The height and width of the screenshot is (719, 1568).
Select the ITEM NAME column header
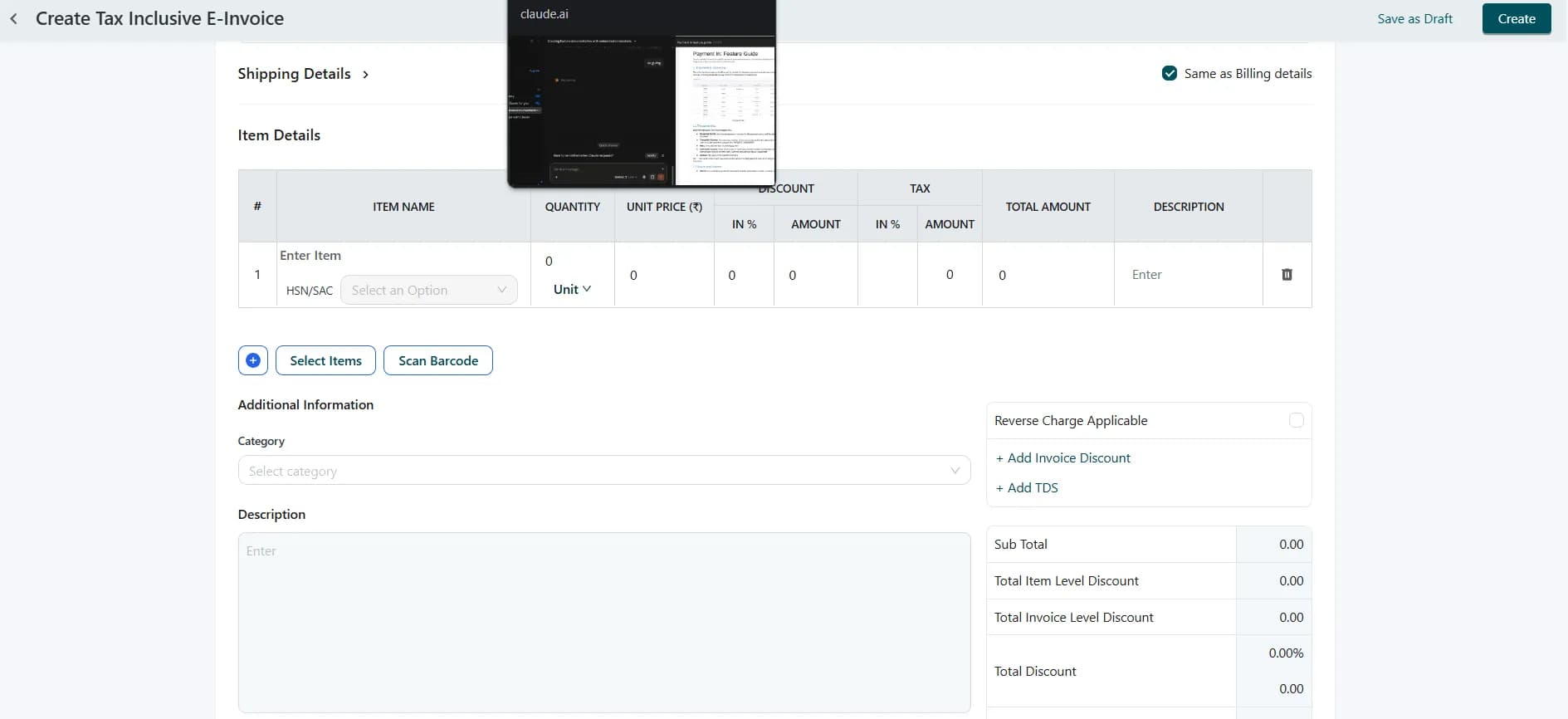403,207
